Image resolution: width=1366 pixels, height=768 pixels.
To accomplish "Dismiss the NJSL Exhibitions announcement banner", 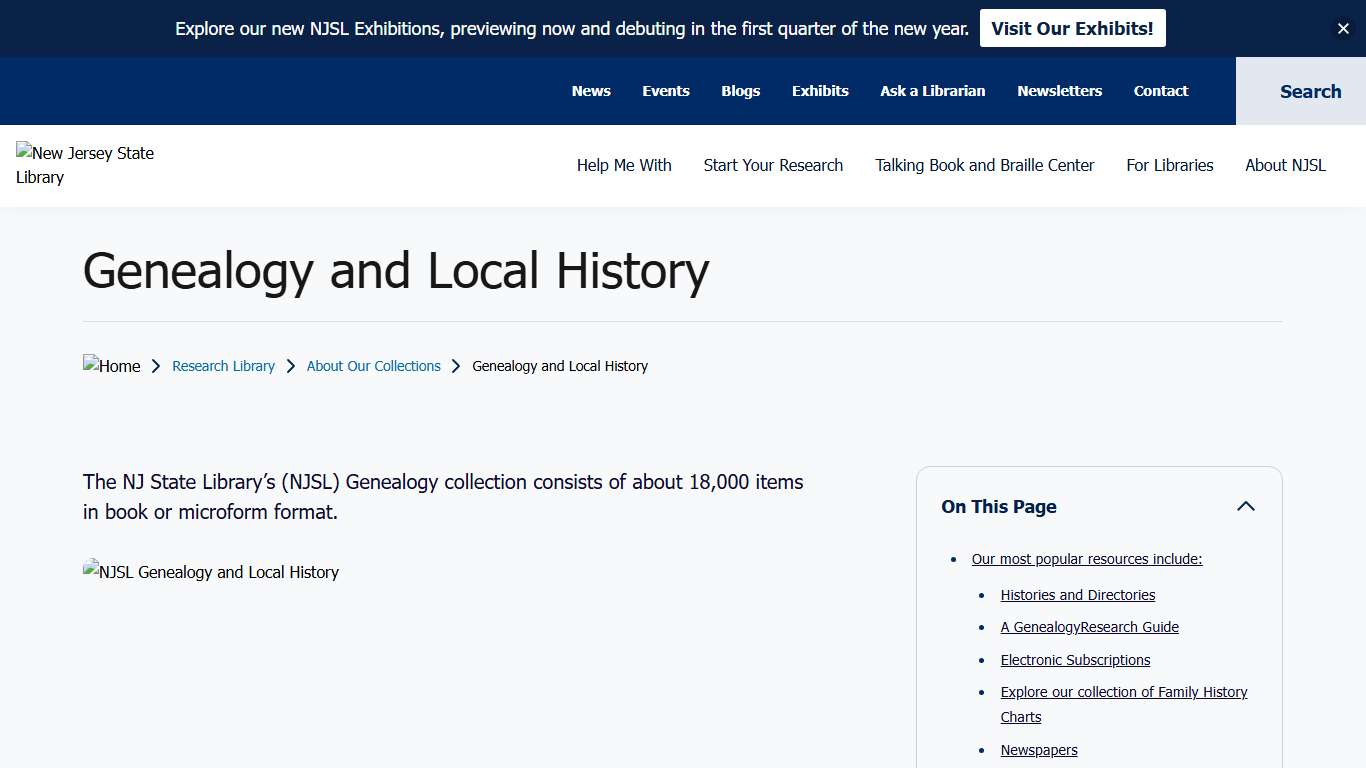I will pyautogui.click(x=1343, y=28).
